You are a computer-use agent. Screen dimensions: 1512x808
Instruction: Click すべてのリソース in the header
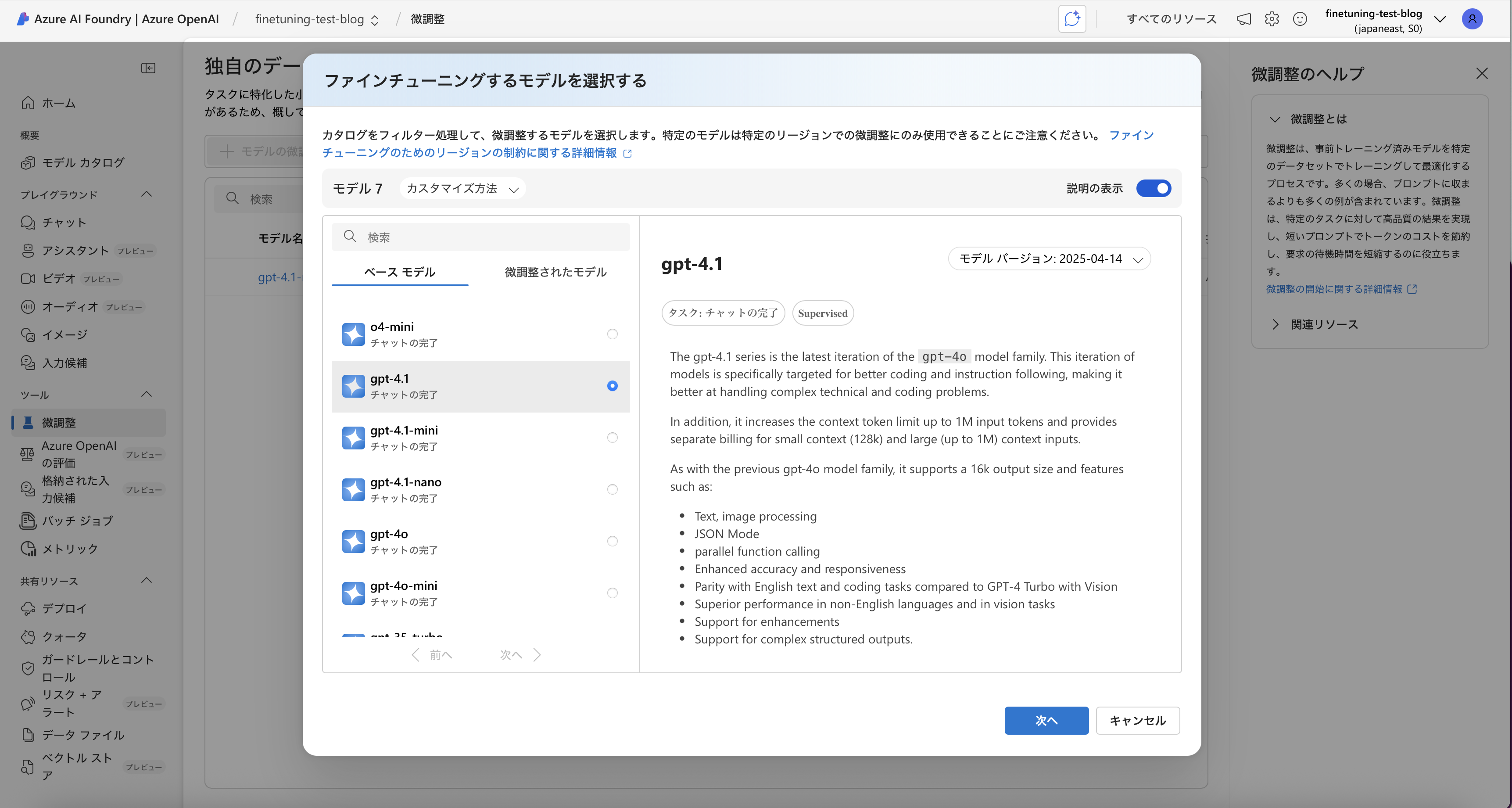click(x=1172, y=19)
